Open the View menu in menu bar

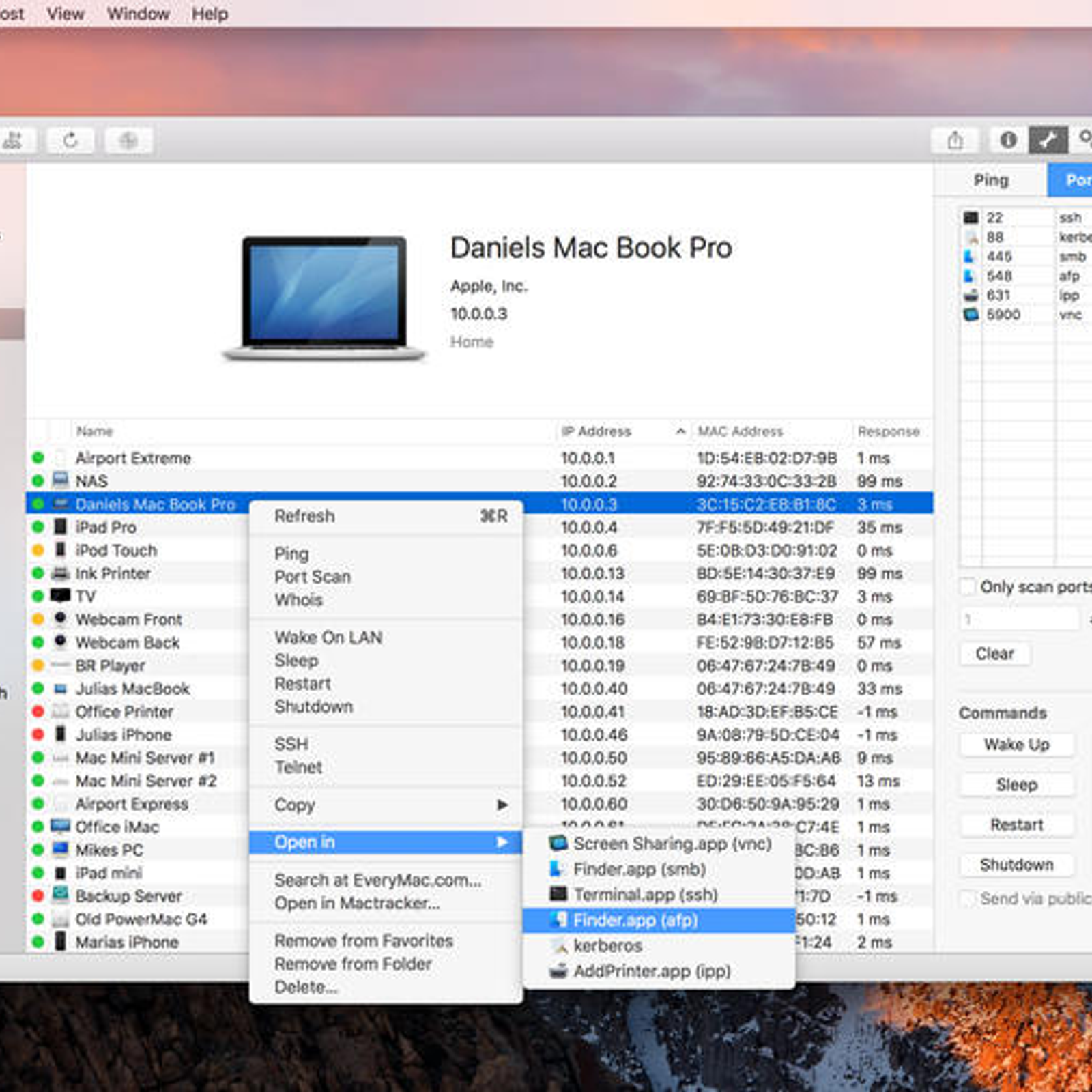coord(66,14)
